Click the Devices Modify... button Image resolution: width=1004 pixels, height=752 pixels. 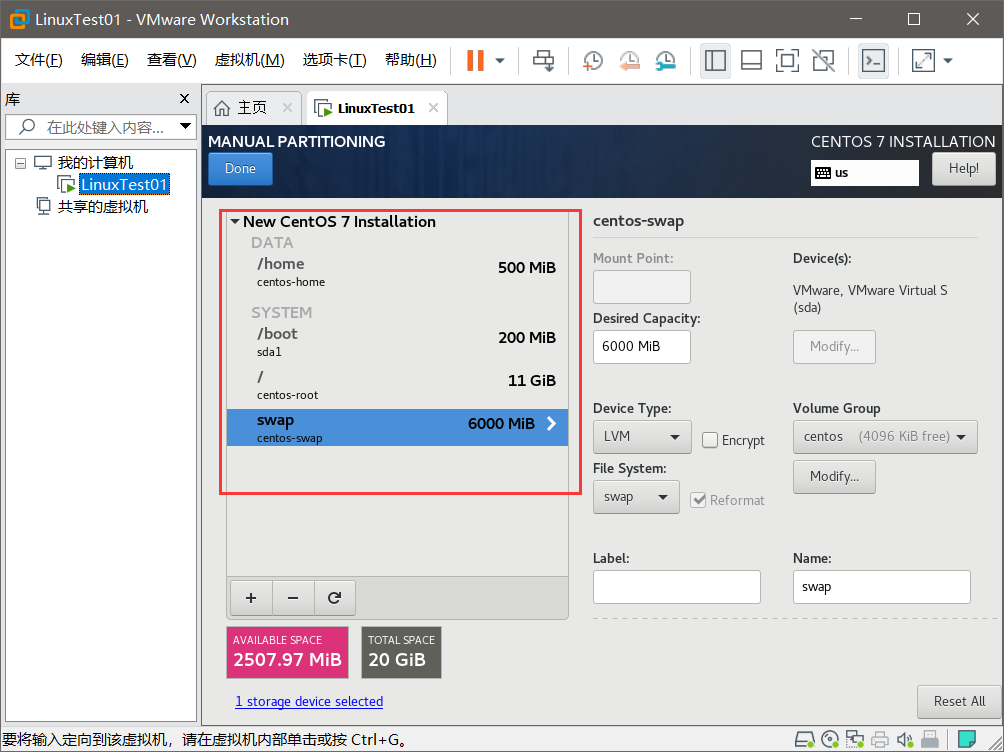pyautogui.click(x=834, y=347)
